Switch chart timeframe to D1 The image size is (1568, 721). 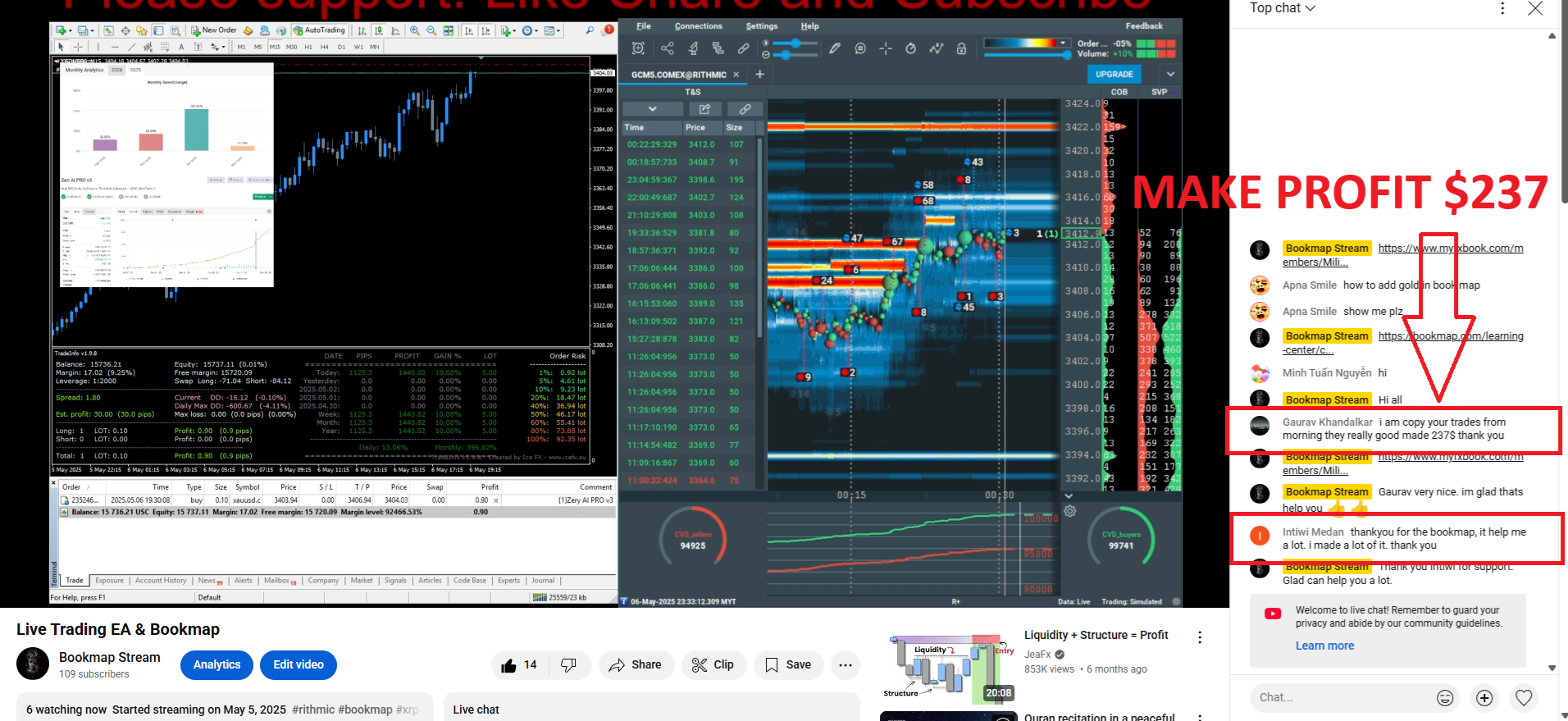(x=341, y=47)
